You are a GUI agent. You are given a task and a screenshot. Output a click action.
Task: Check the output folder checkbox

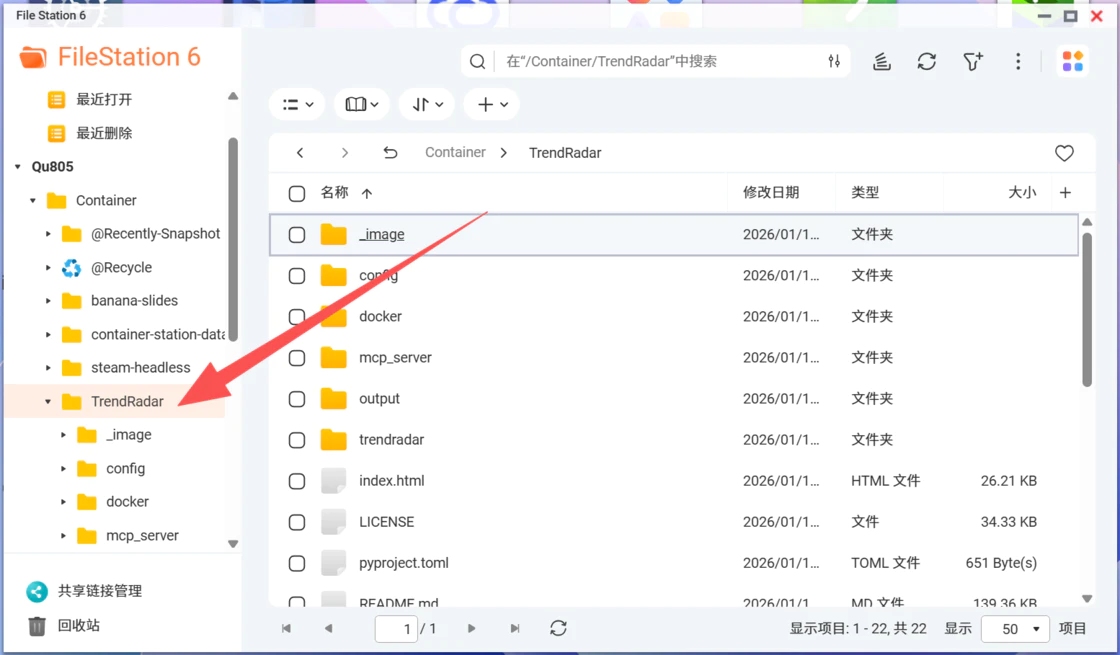click(297, 399)
